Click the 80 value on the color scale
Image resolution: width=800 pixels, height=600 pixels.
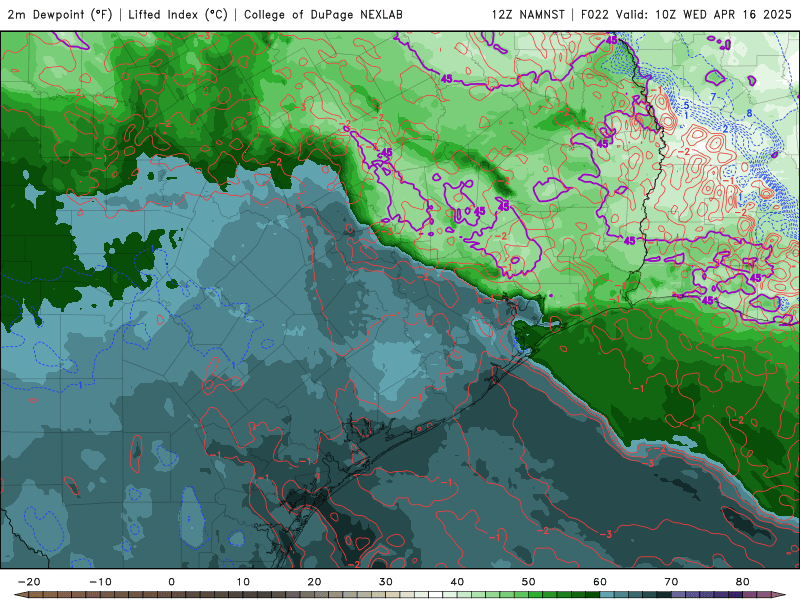click(743, 582)
